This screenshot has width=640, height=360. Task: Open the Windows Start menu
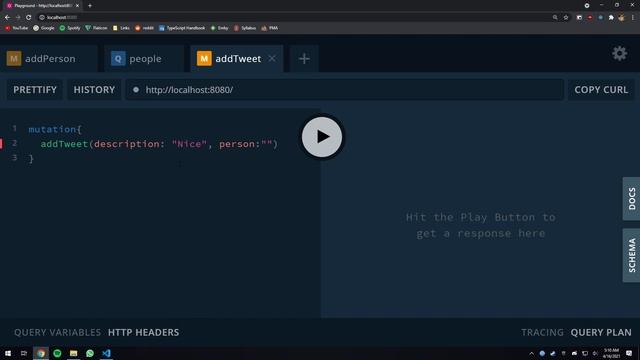tap(8, 353)
